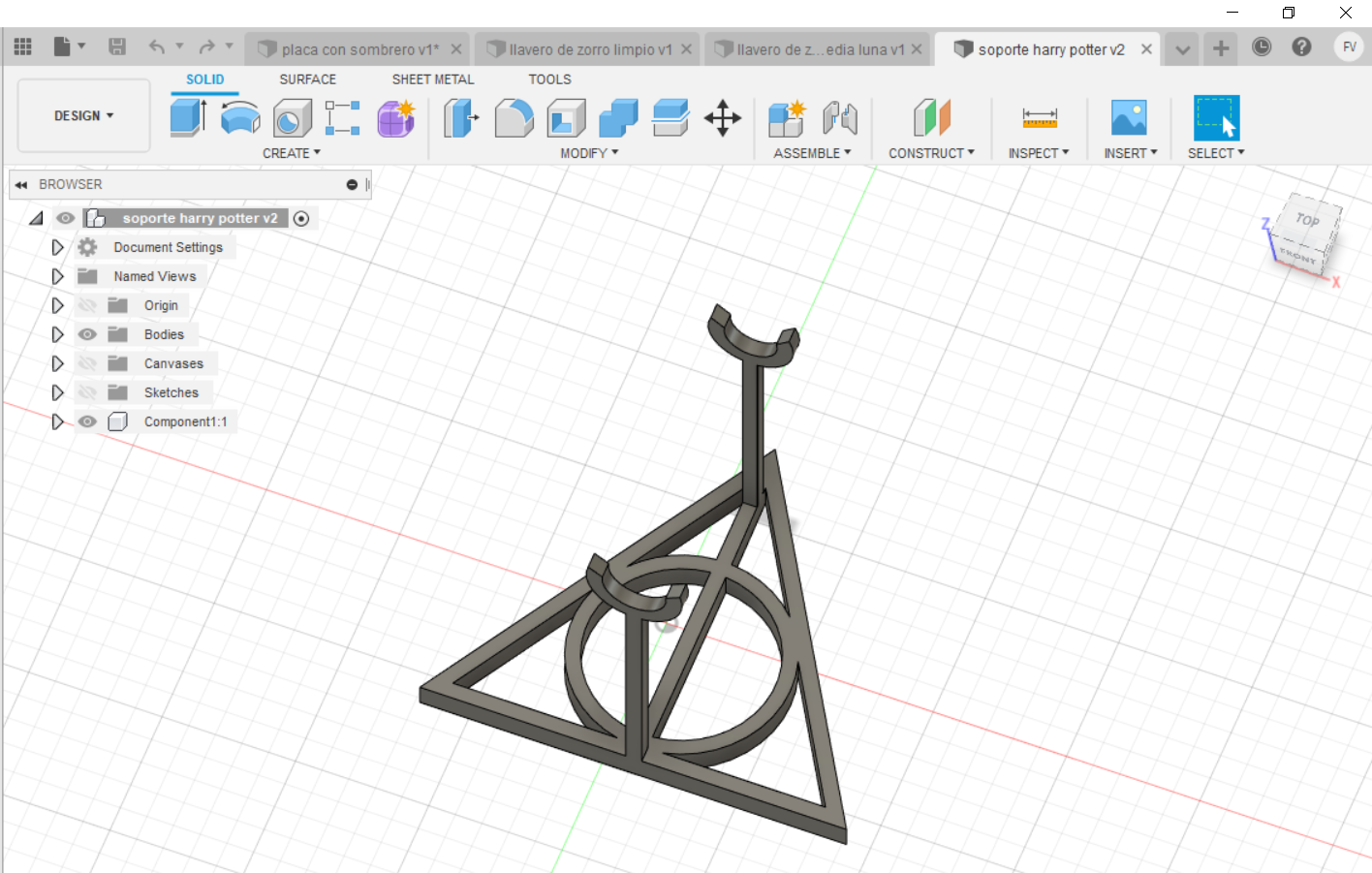Show the Canvases folder
Screen dimensions: 1372x873
coord(87,363)
